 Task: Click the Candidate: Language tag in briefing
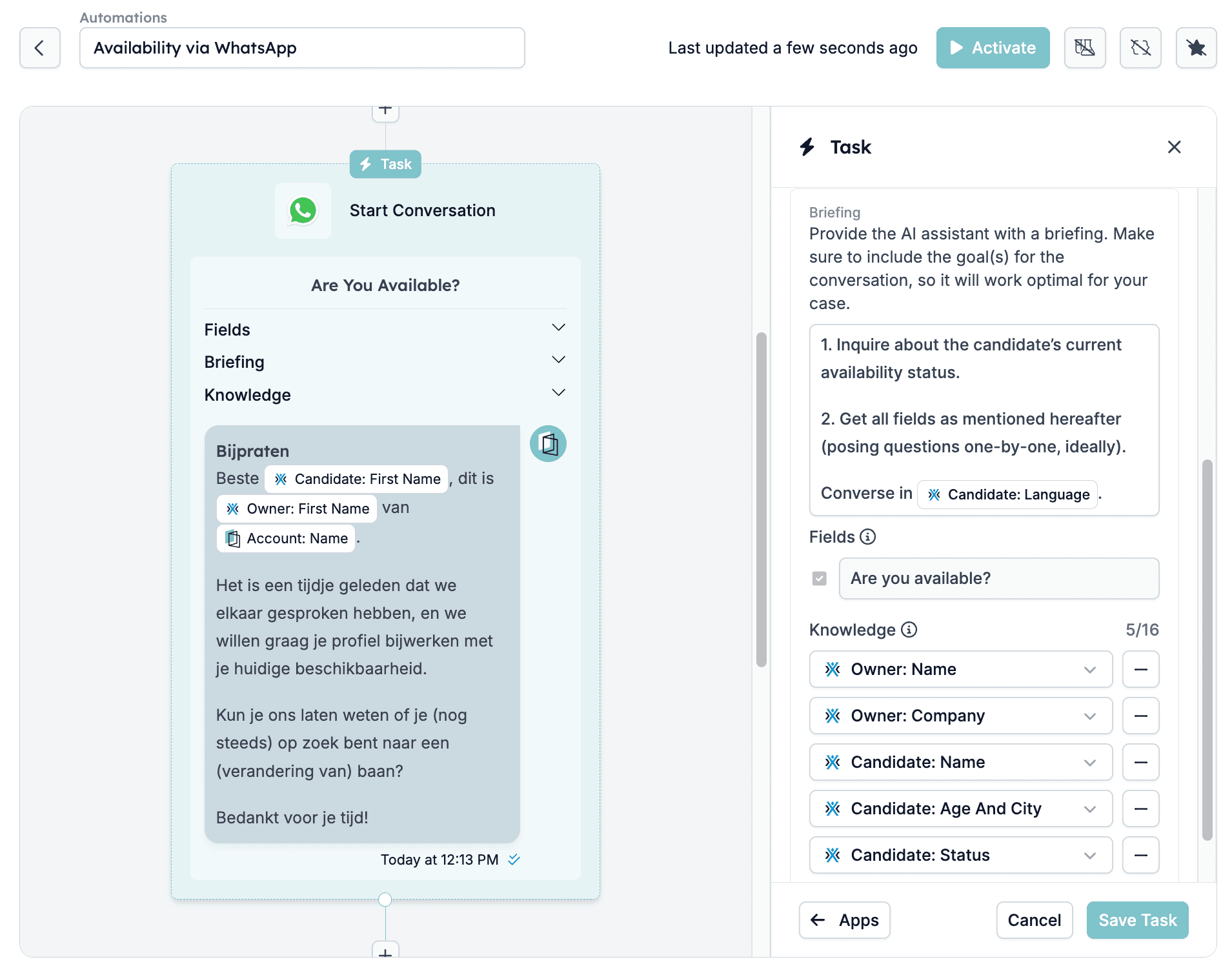coord(1007,494)
